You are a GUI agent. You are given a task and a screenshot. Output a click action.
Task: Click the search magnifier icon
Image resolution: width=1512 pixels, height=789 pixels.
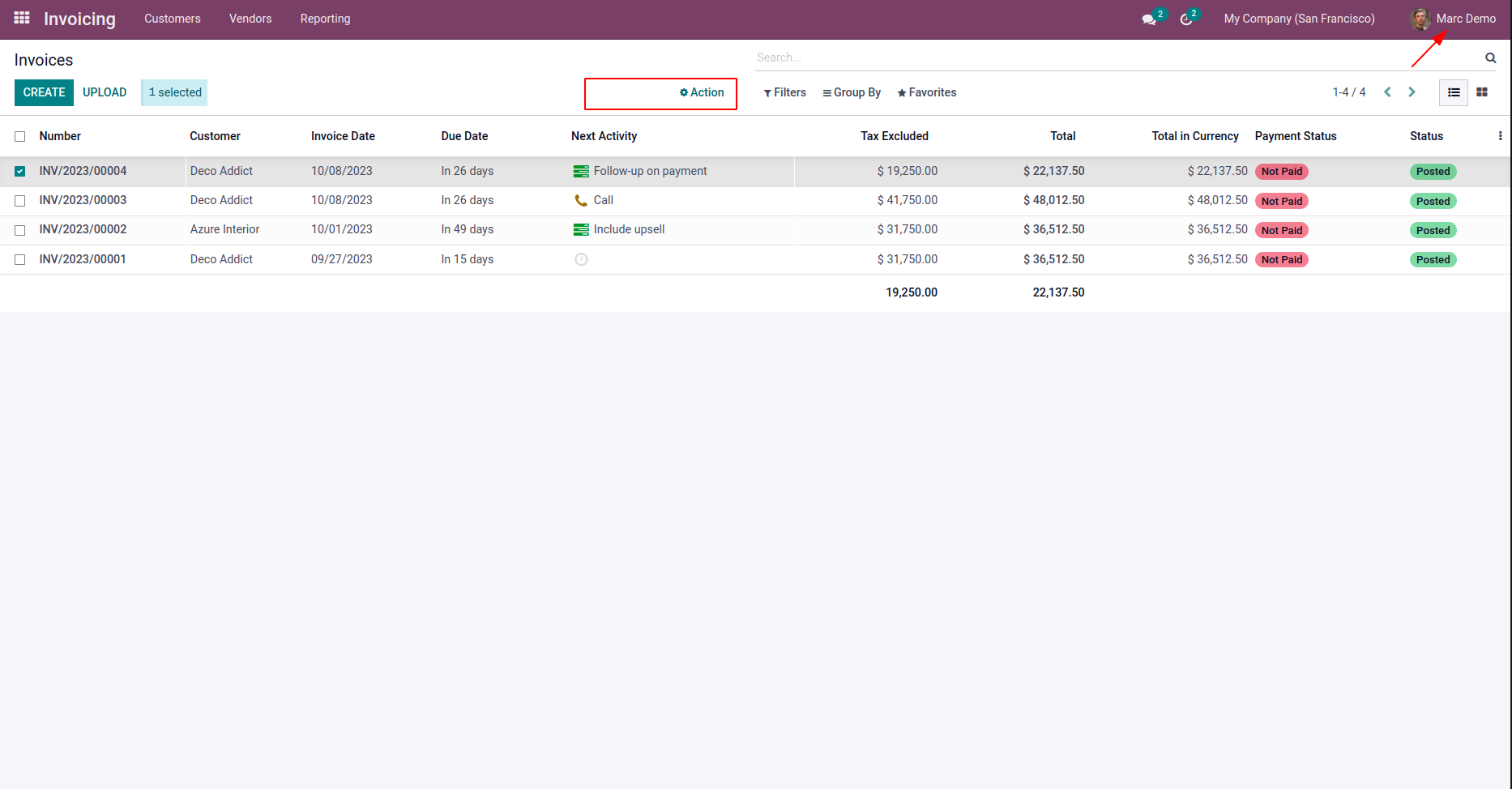(x=1490, y=58)
